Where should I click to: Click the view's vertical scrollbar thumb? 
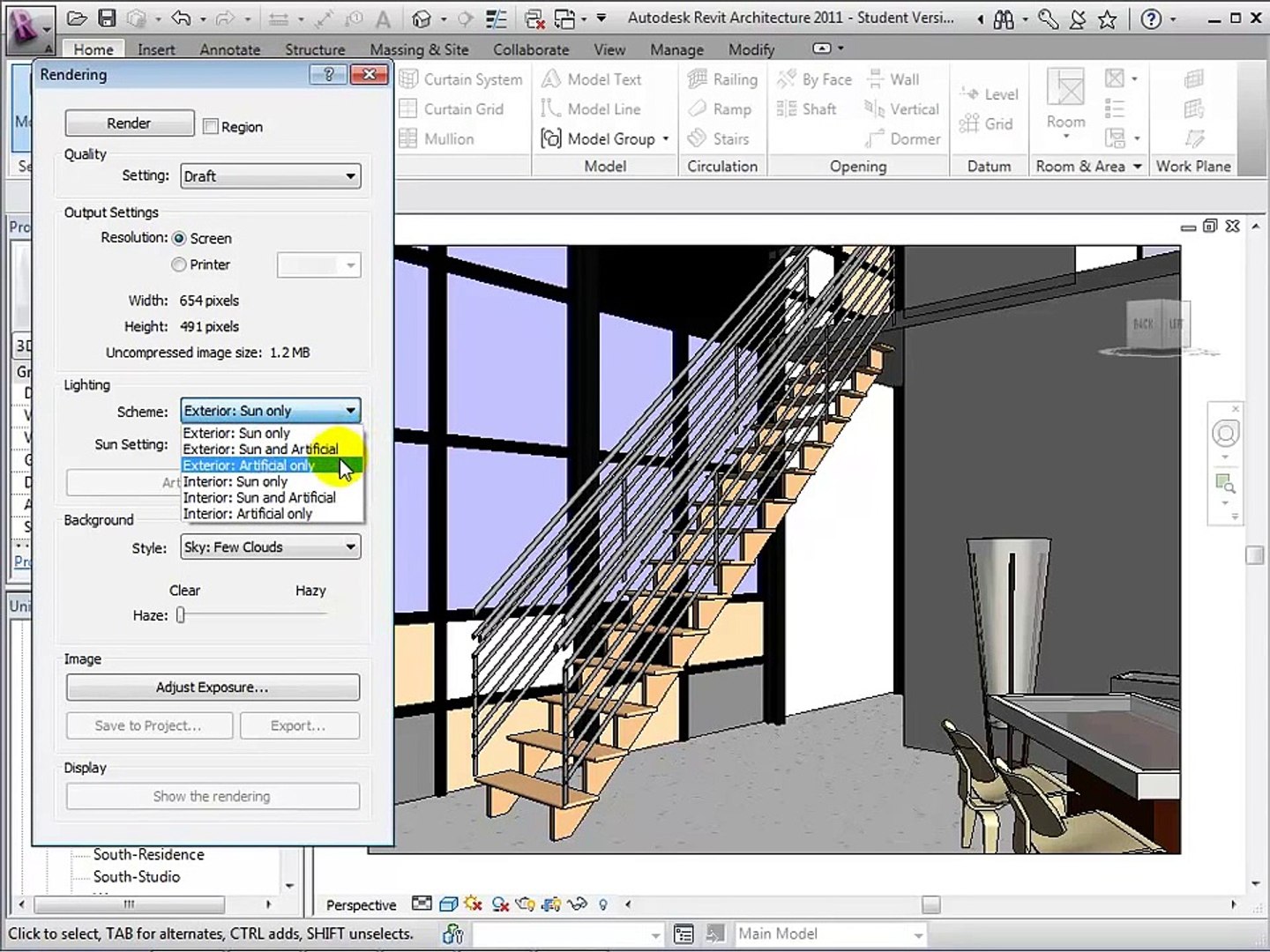point(1255,554)
